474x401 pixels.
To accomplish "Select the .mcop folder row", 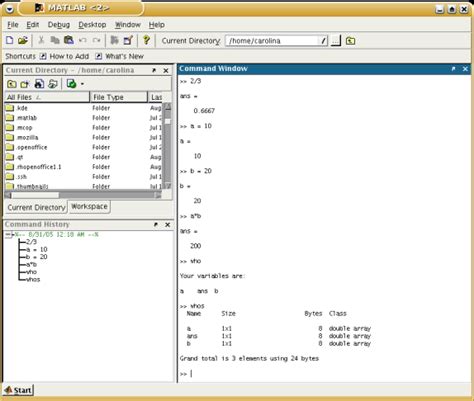I will pyautogui.click(x=84, y=128).
